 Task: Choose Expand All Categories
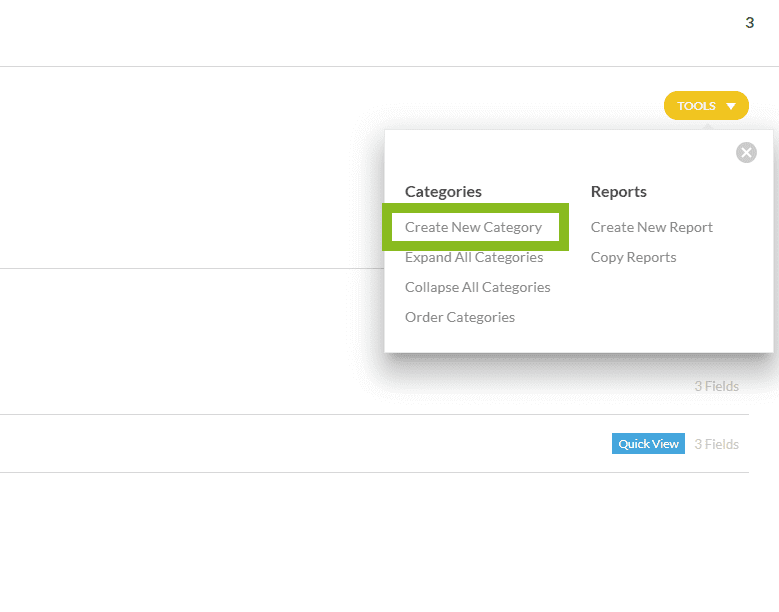click(474, 258)
